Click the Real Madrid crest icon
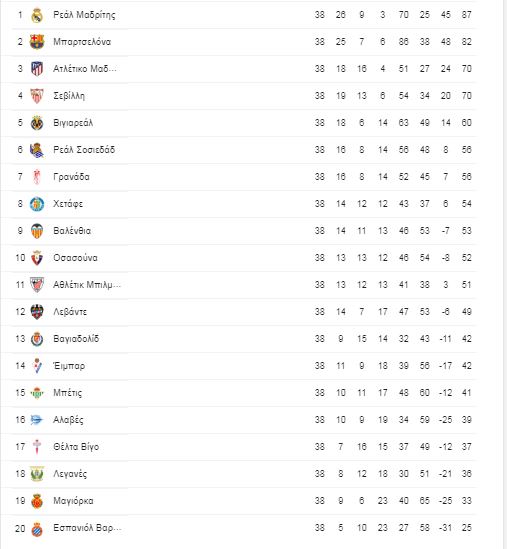Screen dimensions: 507x549 37,15
